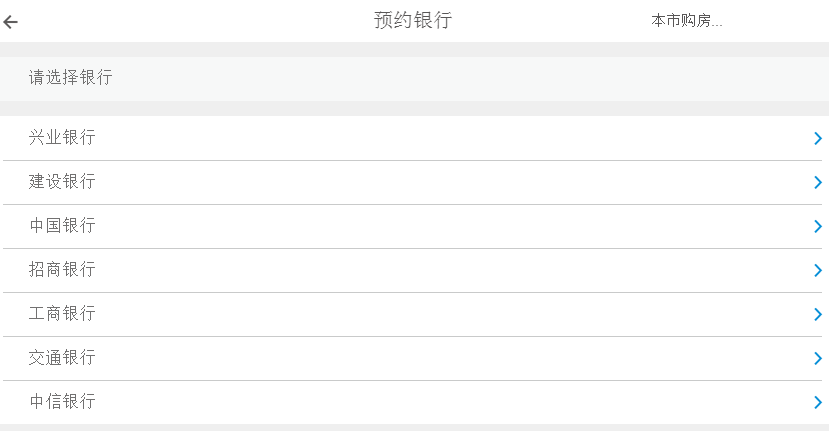
Task: Click the chevron arrow beside 建设银行
Action: click(818, 183)
